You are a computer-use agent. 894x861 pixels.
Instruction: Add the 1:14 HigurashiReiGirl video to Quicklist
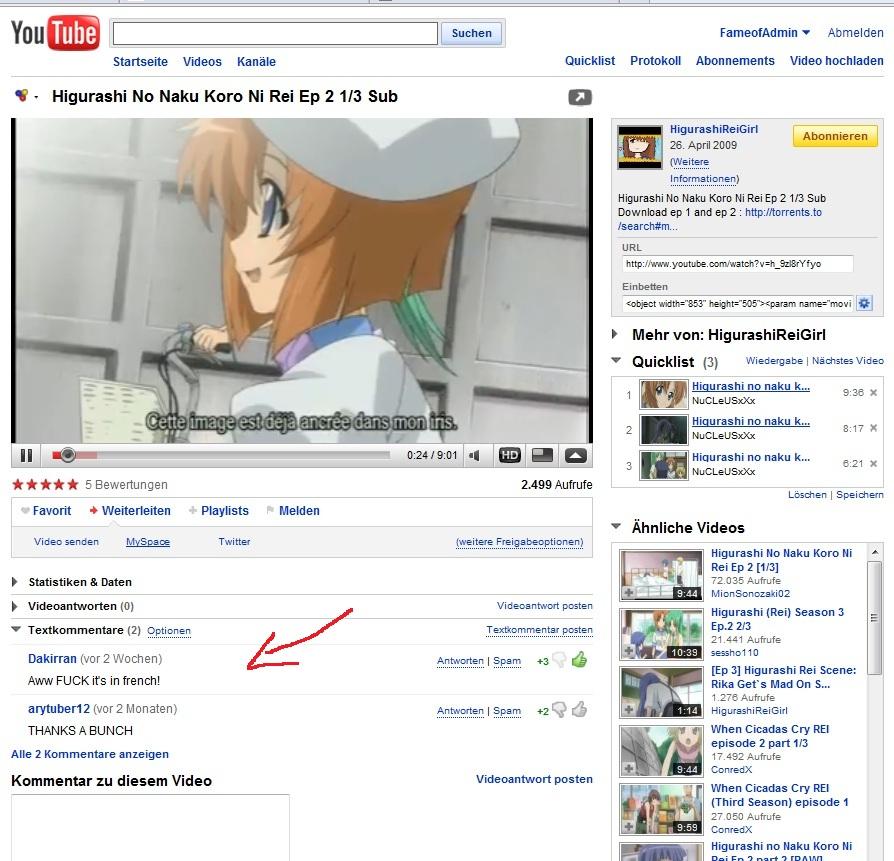629,710
